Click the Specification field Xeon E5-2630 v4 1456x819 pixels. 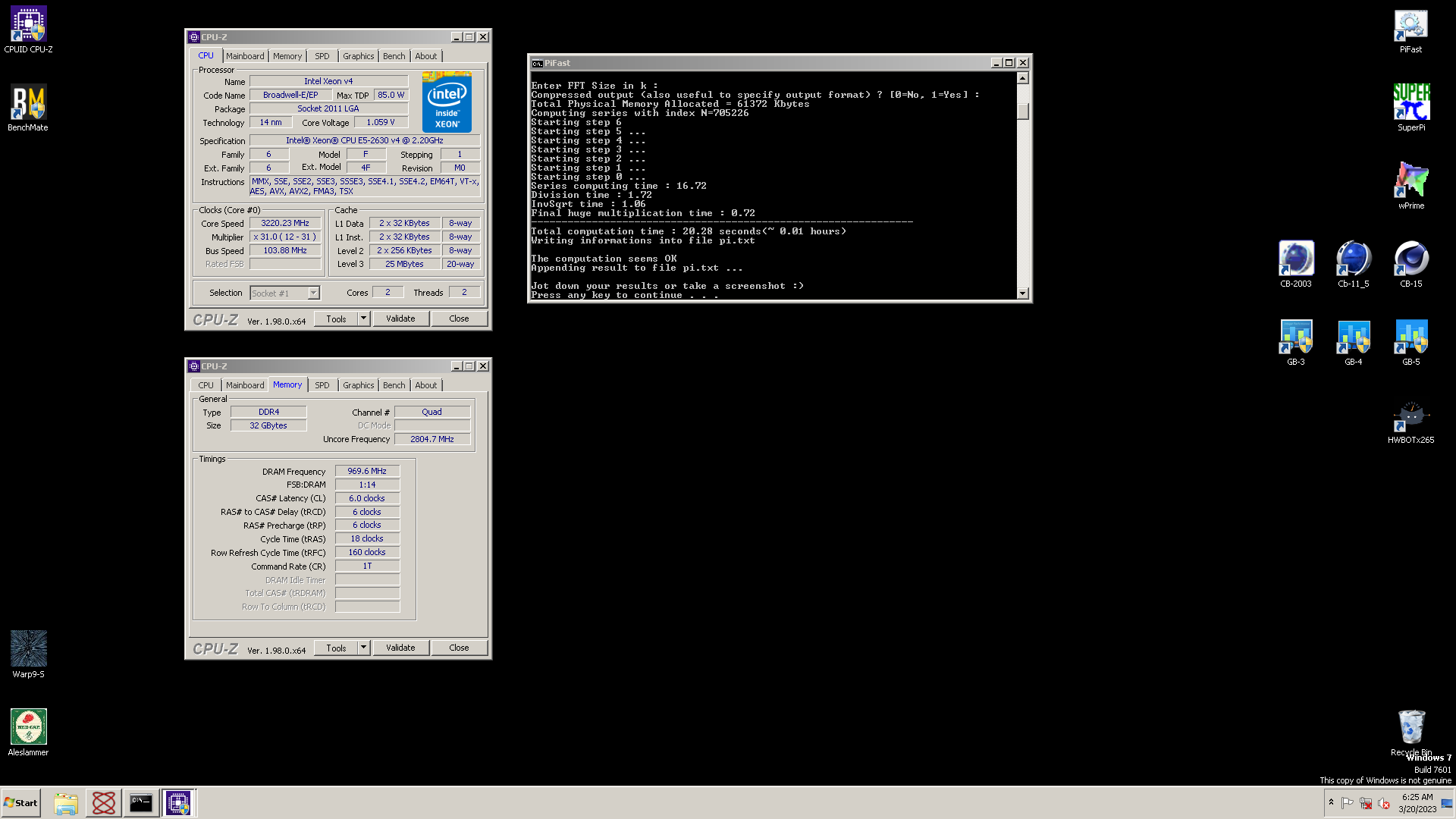point(365,140)
